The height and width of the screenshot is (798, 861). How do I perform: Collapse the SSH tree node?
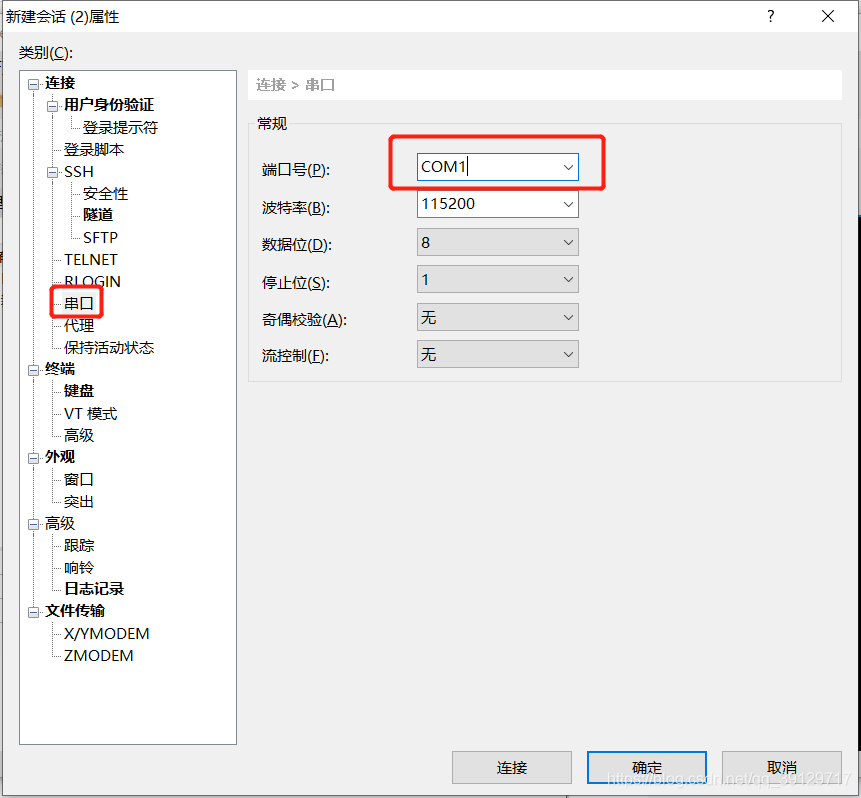pos(52,172)
